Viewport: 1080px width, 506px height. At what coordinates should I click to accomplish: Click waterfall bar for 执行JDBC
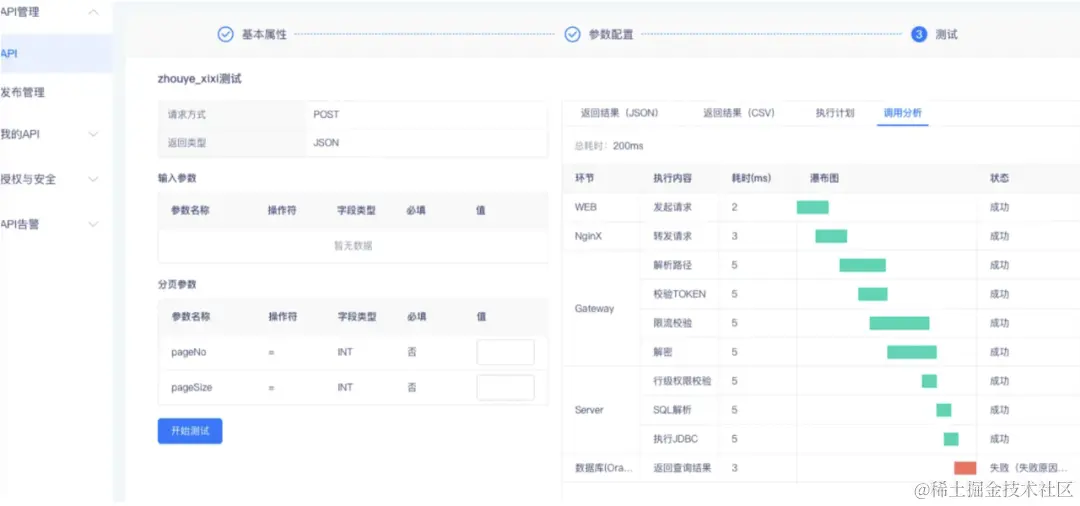click(x=951, y=439)
